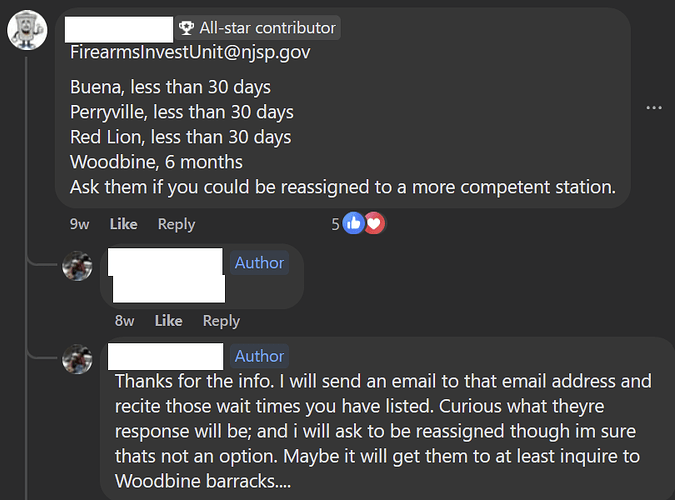Click the blue thumbs-up reaction icon
Screen dimensions: 675x500
(353, 223)
